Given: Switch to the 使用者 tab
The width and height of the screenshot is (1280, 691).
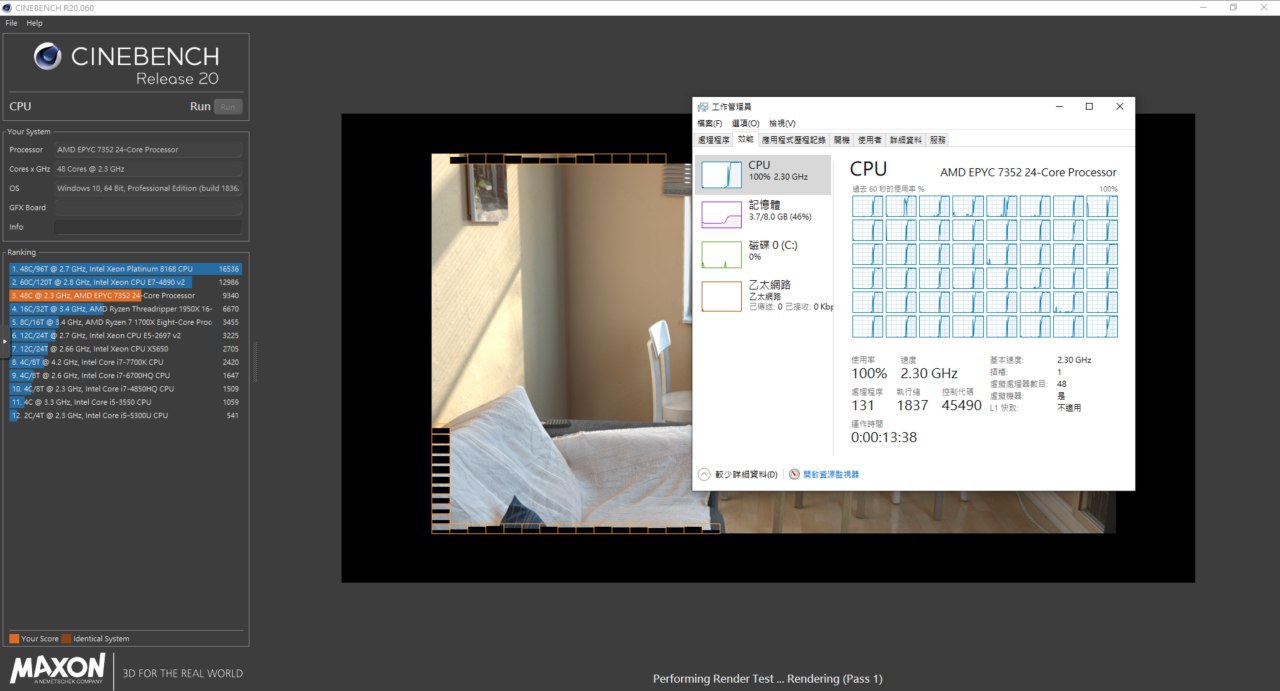Looking at the screenshot, I should (870, 140).
